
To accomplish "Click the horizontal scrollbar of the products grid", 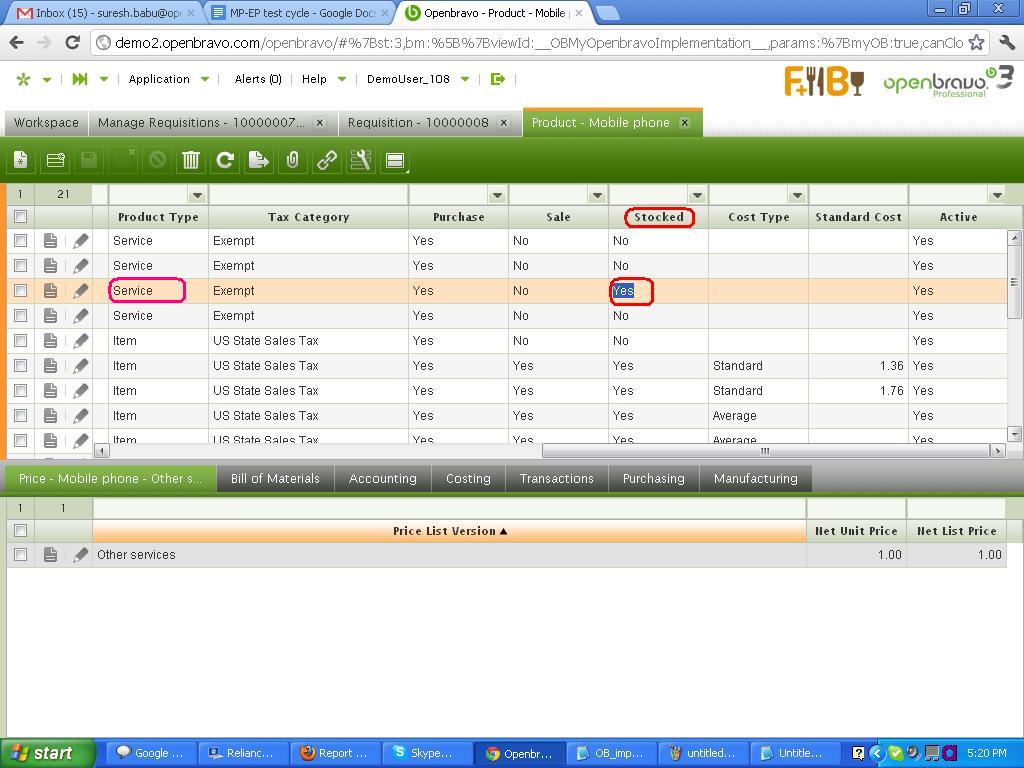I will coord(765,451).
